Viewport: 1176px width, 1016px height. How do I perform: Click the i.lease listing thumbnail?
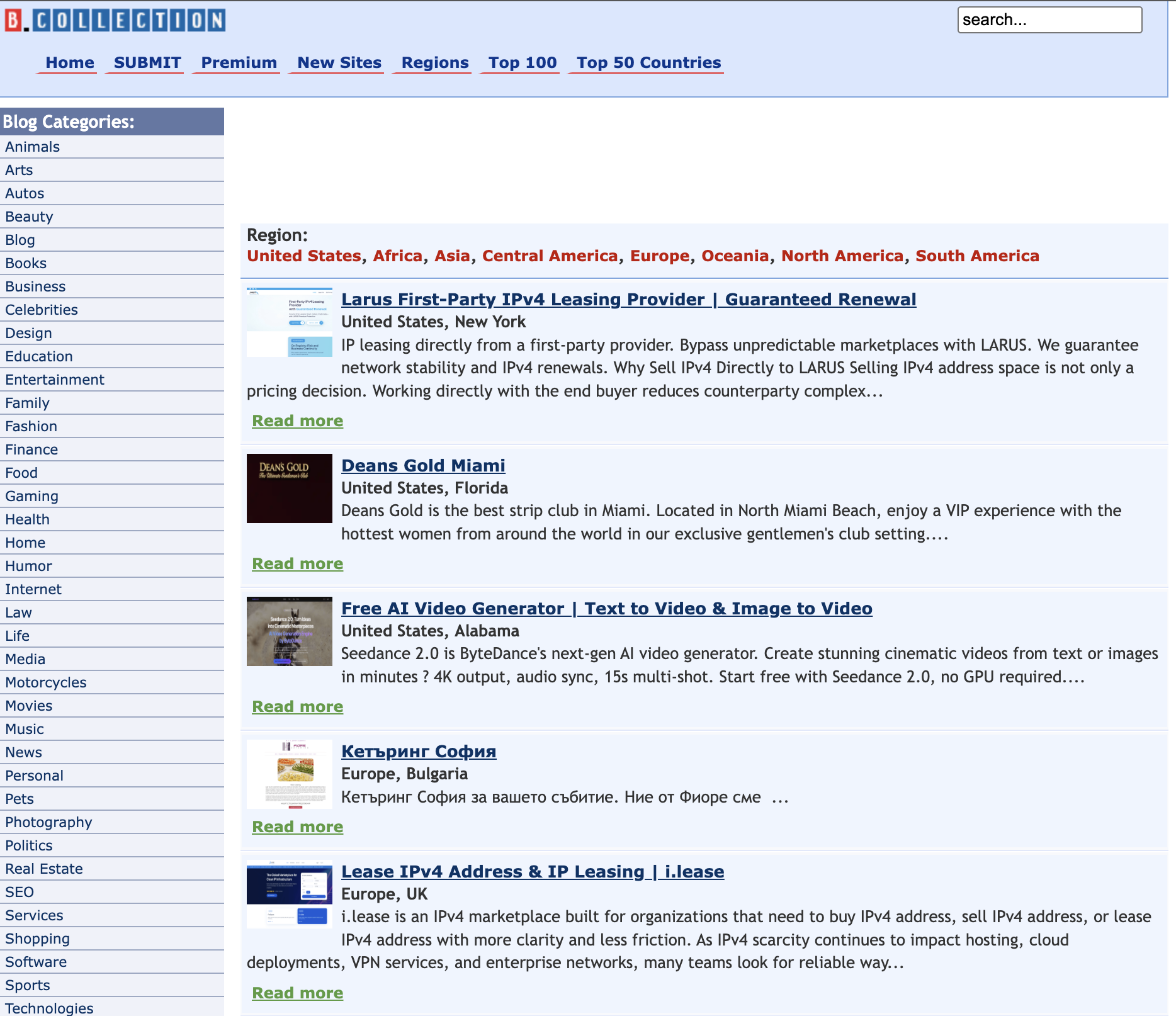(x=290, y=895)
